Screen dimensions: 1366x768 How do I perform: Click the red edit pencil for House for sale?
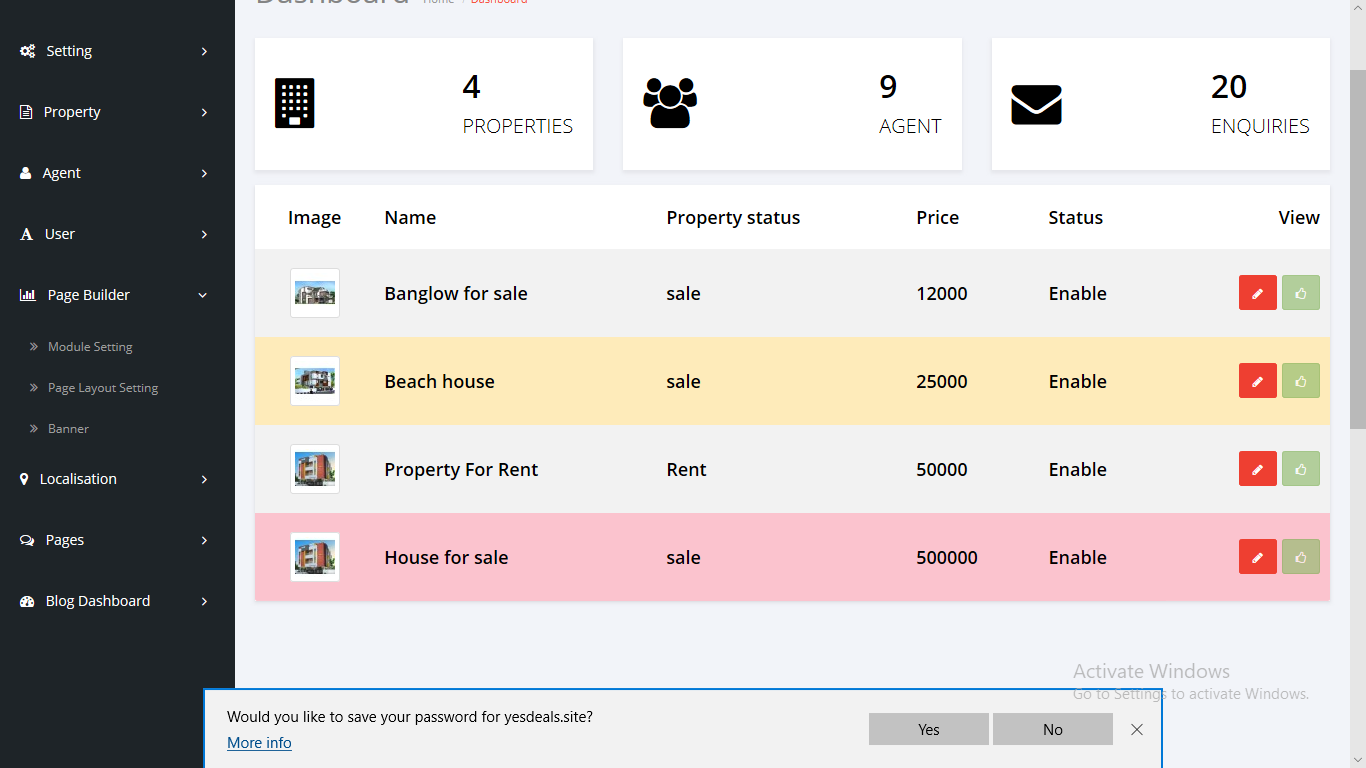(x=1257, y=557)
